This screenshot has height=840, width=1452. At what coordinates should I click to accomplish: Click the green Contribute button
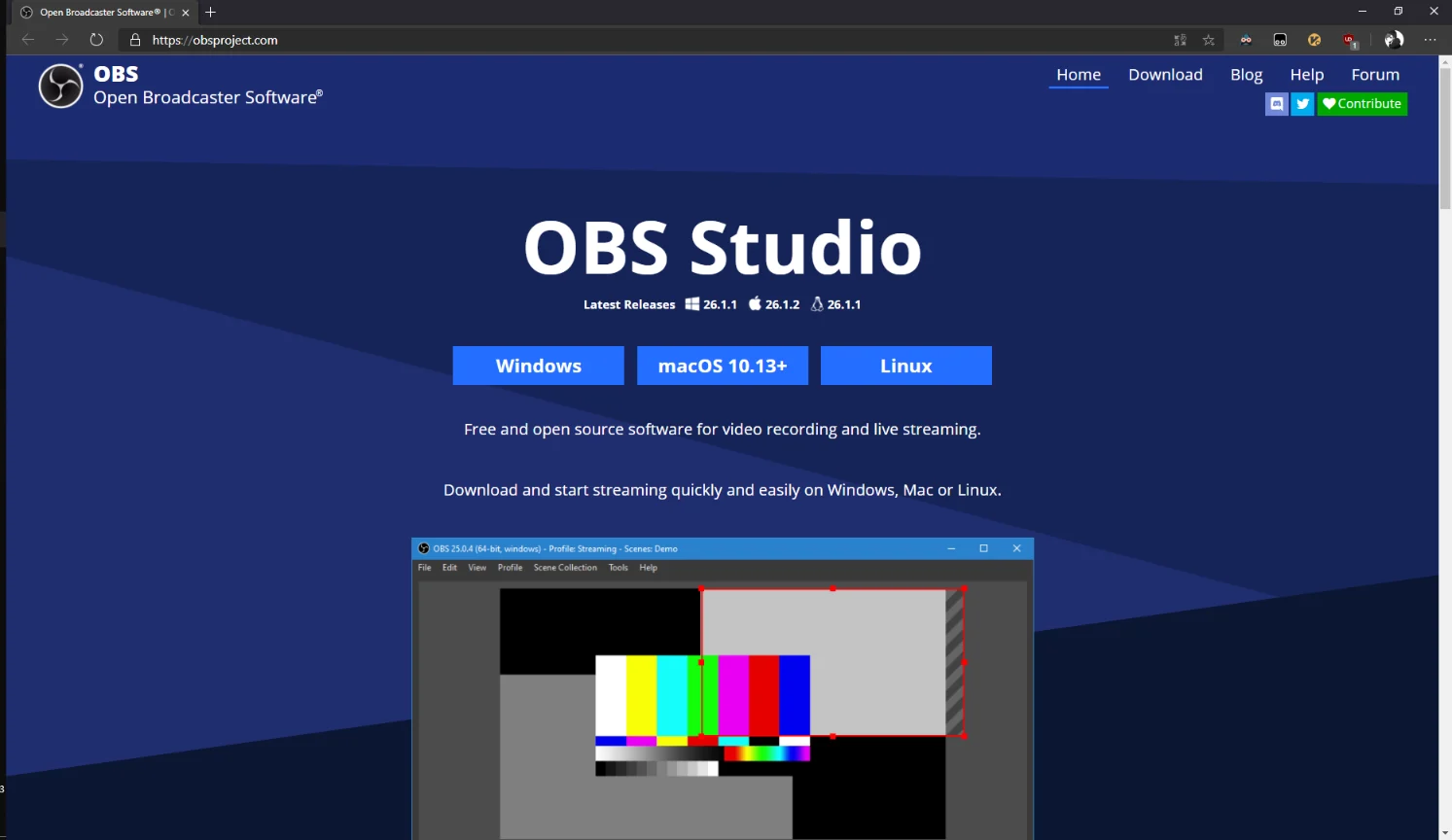[x=1362, y=104]
